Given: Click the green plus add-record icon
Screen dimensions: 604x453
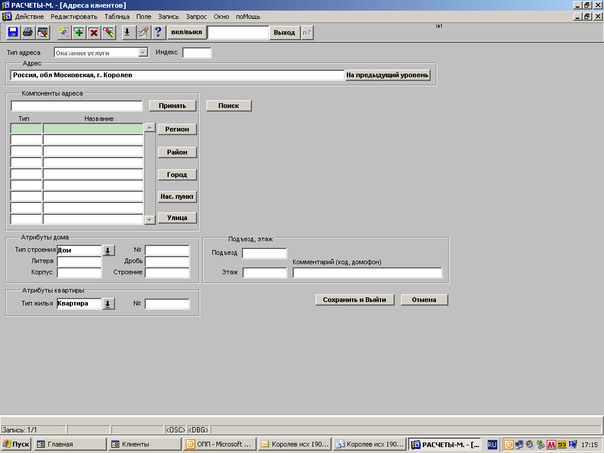Looking at the screenshot, I should (x=79, y=33).
